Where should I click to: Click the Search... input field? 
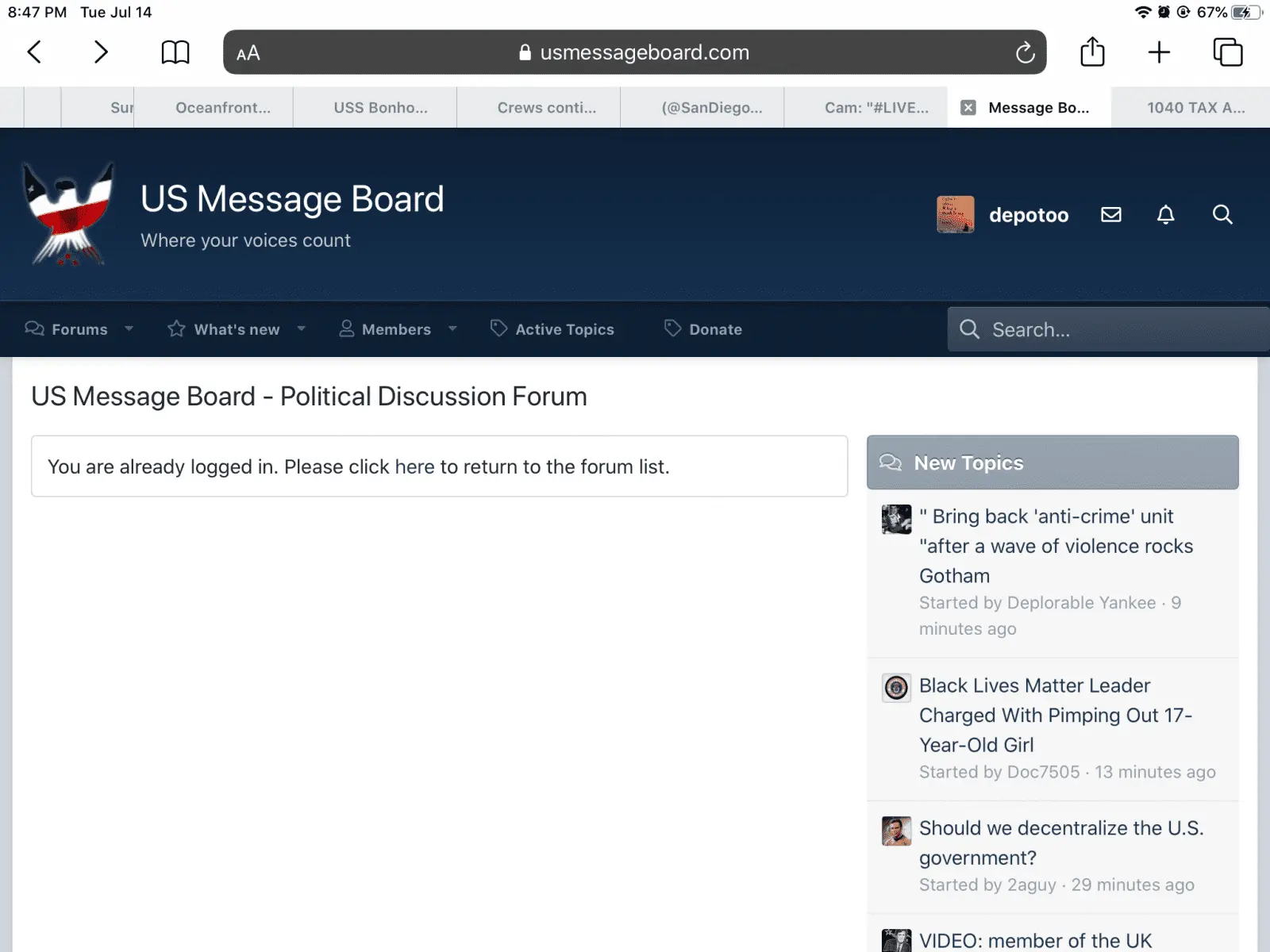coord(1109,329)
